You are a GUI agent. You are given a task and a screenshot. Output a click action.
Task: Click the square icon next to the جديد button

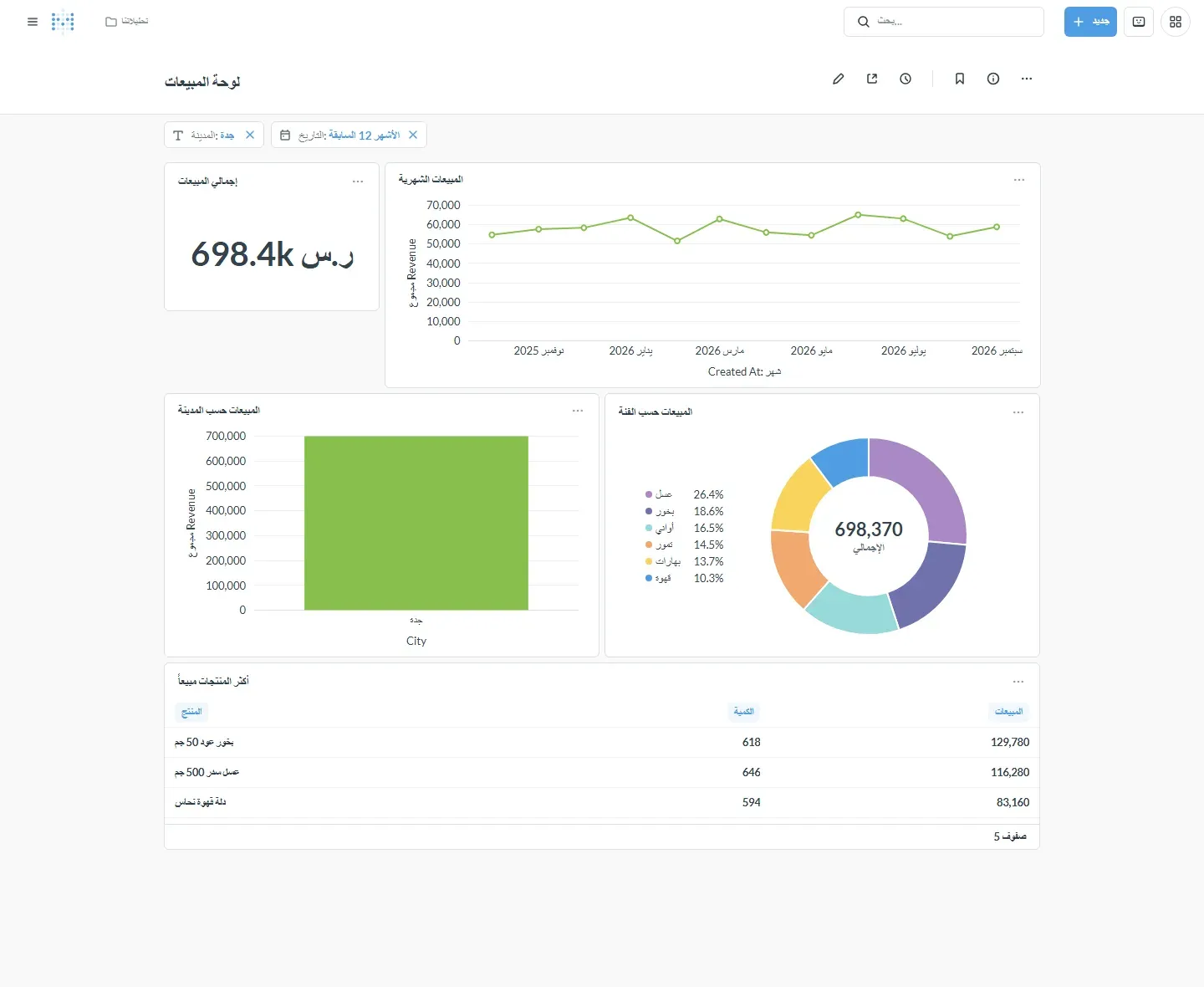(1139, 22)
